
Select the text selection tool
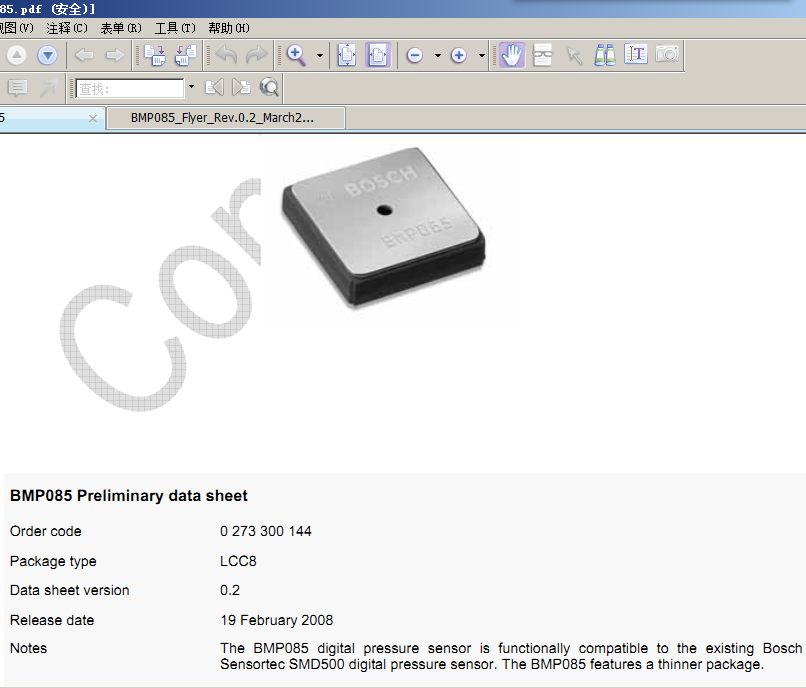point(636,54)
